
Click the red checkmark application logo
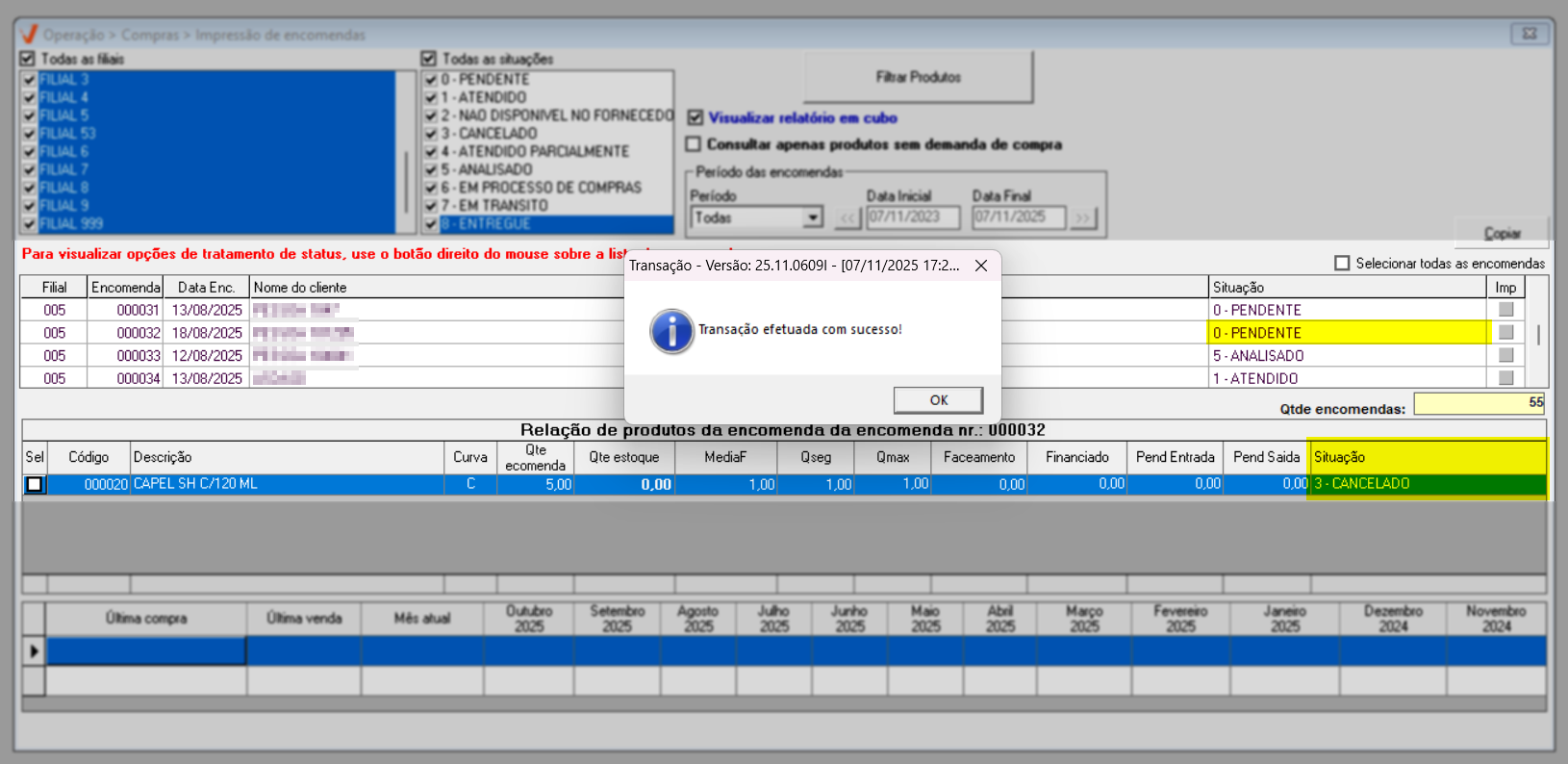30,35
